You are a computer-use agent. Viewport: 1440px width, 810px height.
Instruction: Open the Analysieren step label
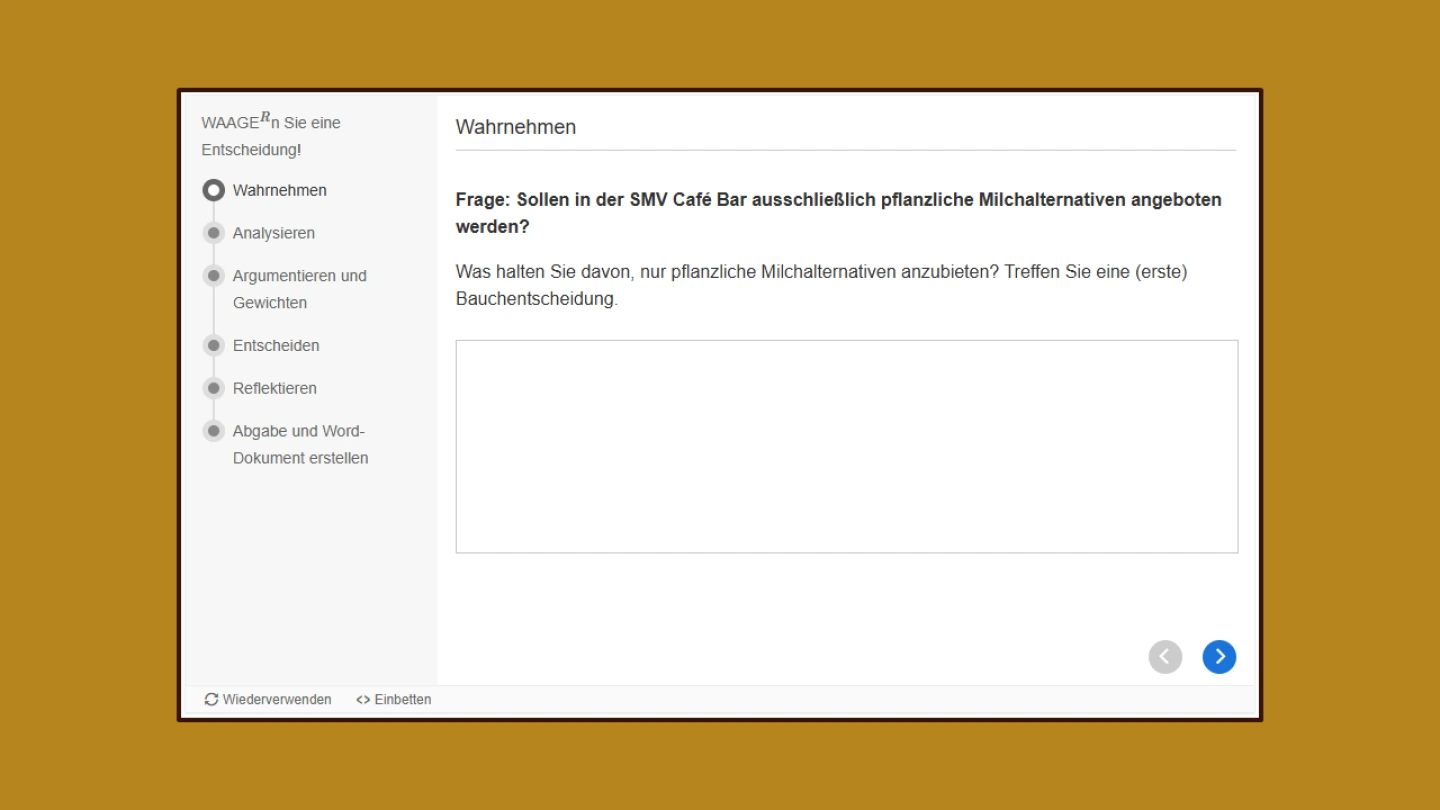[x=274, y=233]
